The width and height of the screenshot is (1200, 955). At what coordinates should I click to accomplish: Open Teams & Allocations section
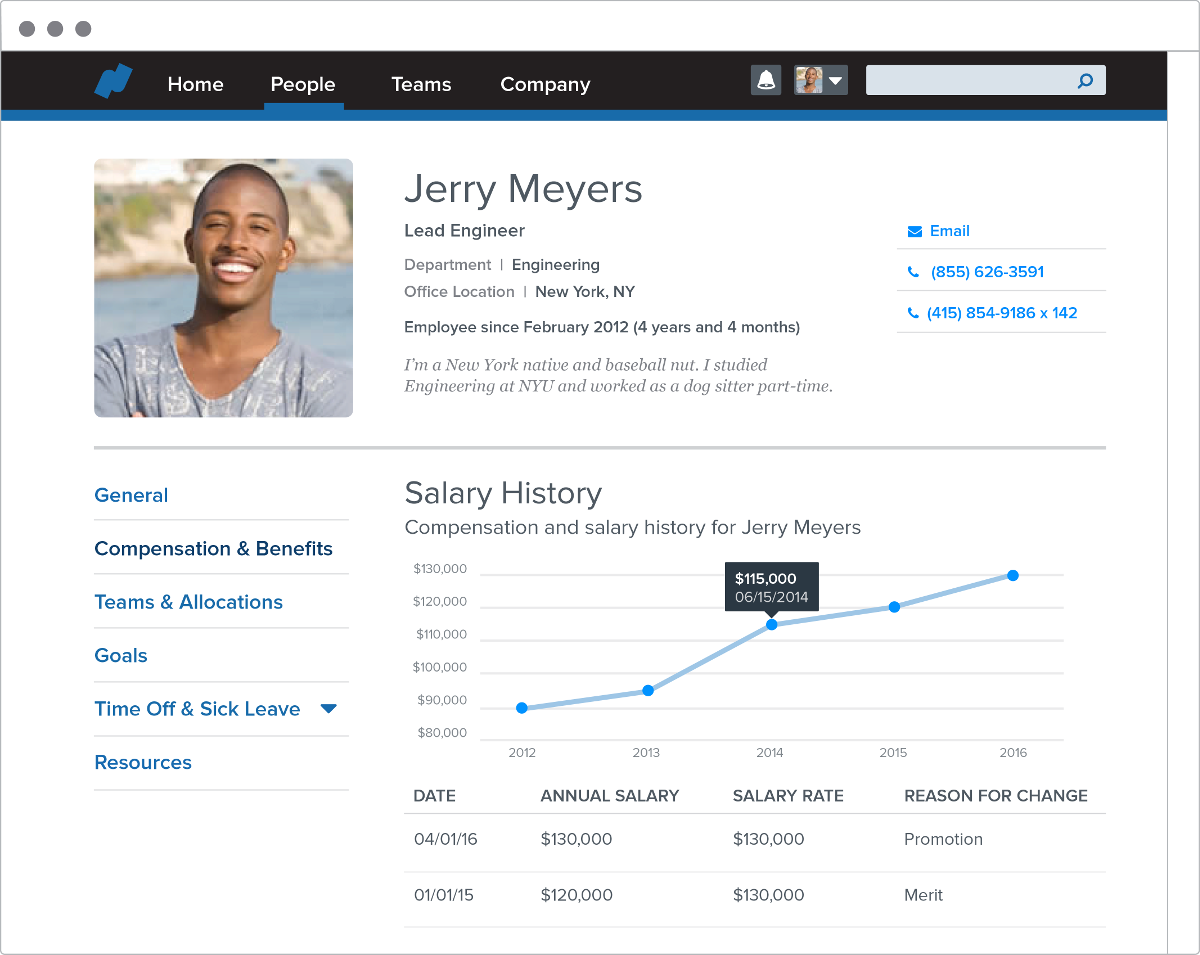188,602
